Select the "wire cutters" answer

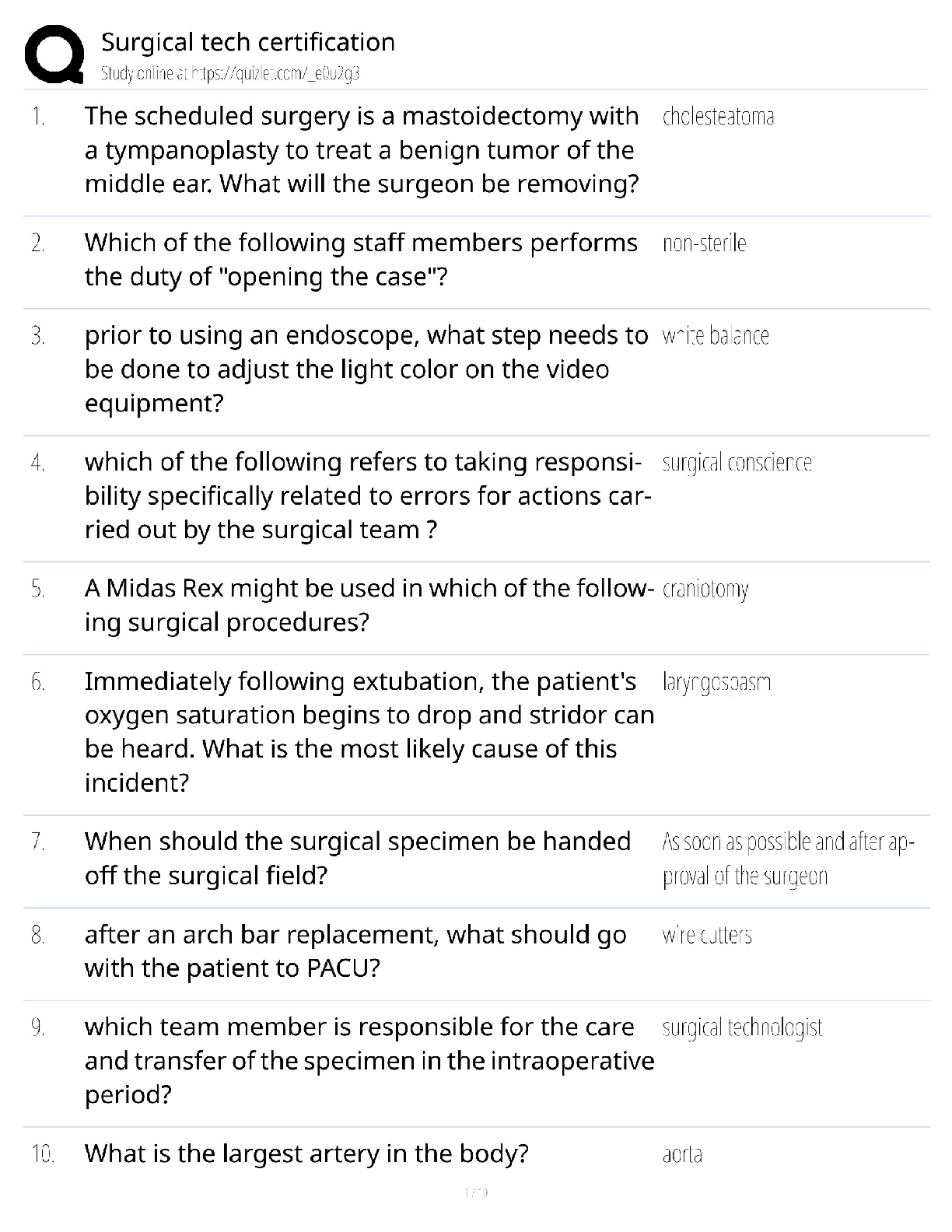coord(707,936)
